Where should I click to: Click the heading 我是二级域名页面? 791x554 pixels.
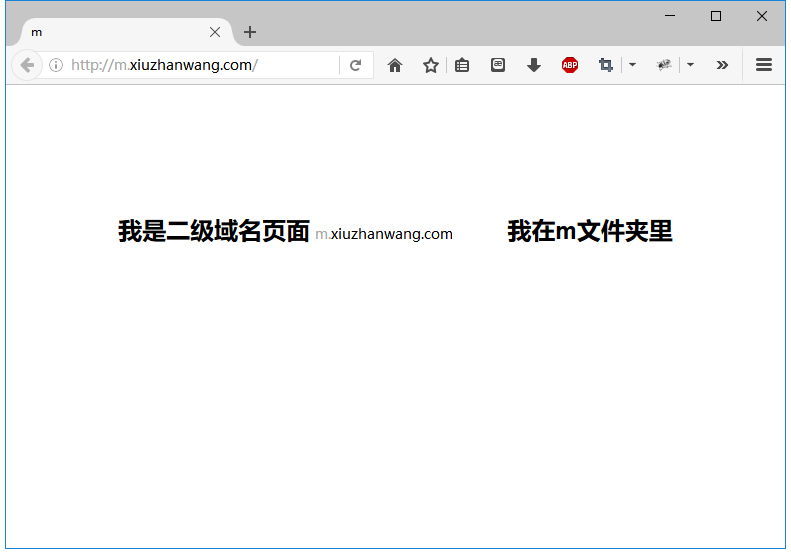coord(214,232)
